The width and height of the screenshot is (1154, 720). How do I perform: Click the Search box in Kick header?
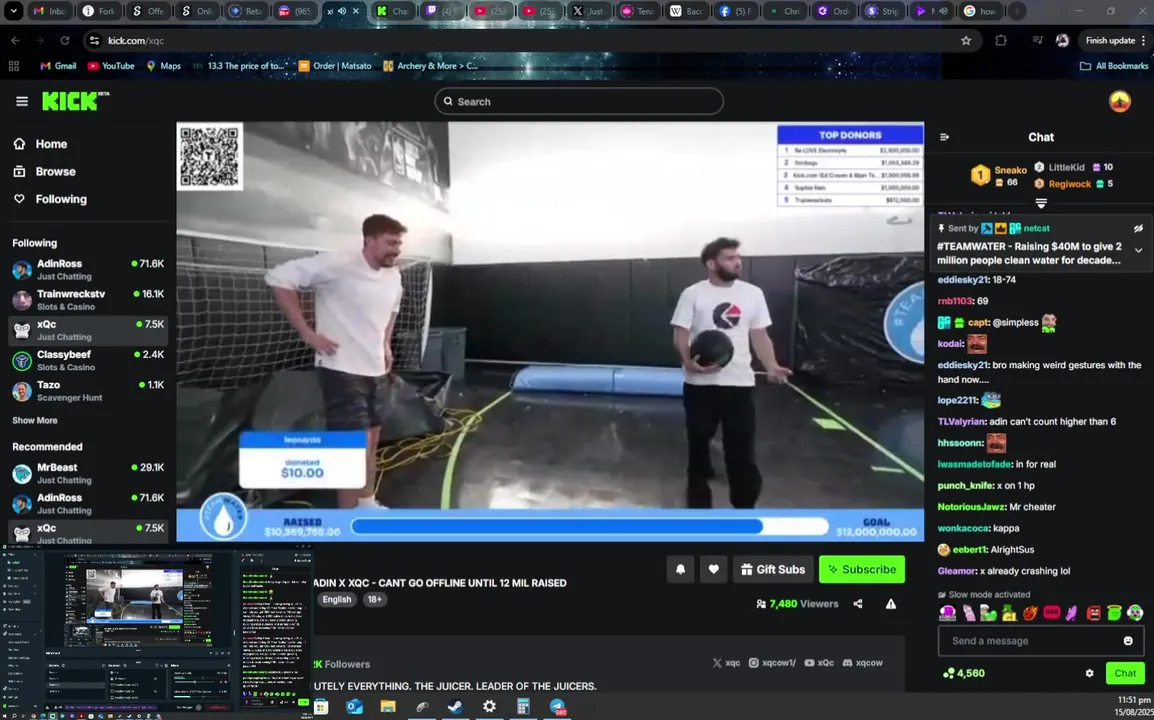[578, 102]
